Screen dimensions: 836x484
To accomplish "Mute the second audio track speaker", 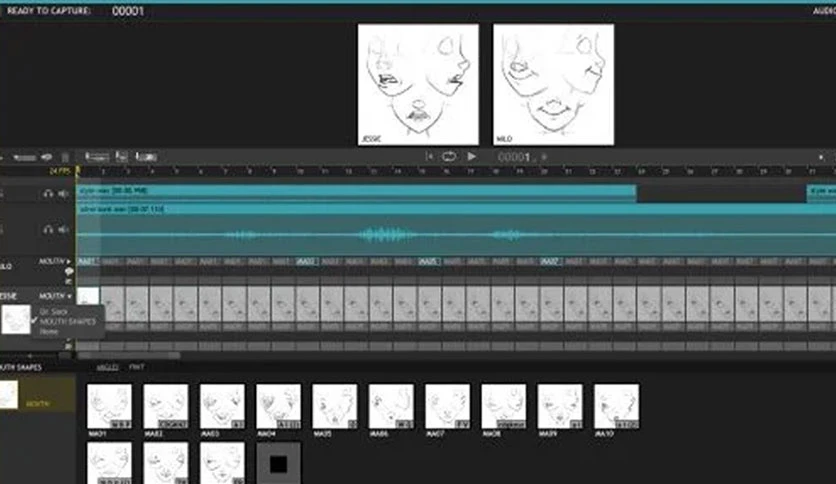I will (x=63, y=230).
